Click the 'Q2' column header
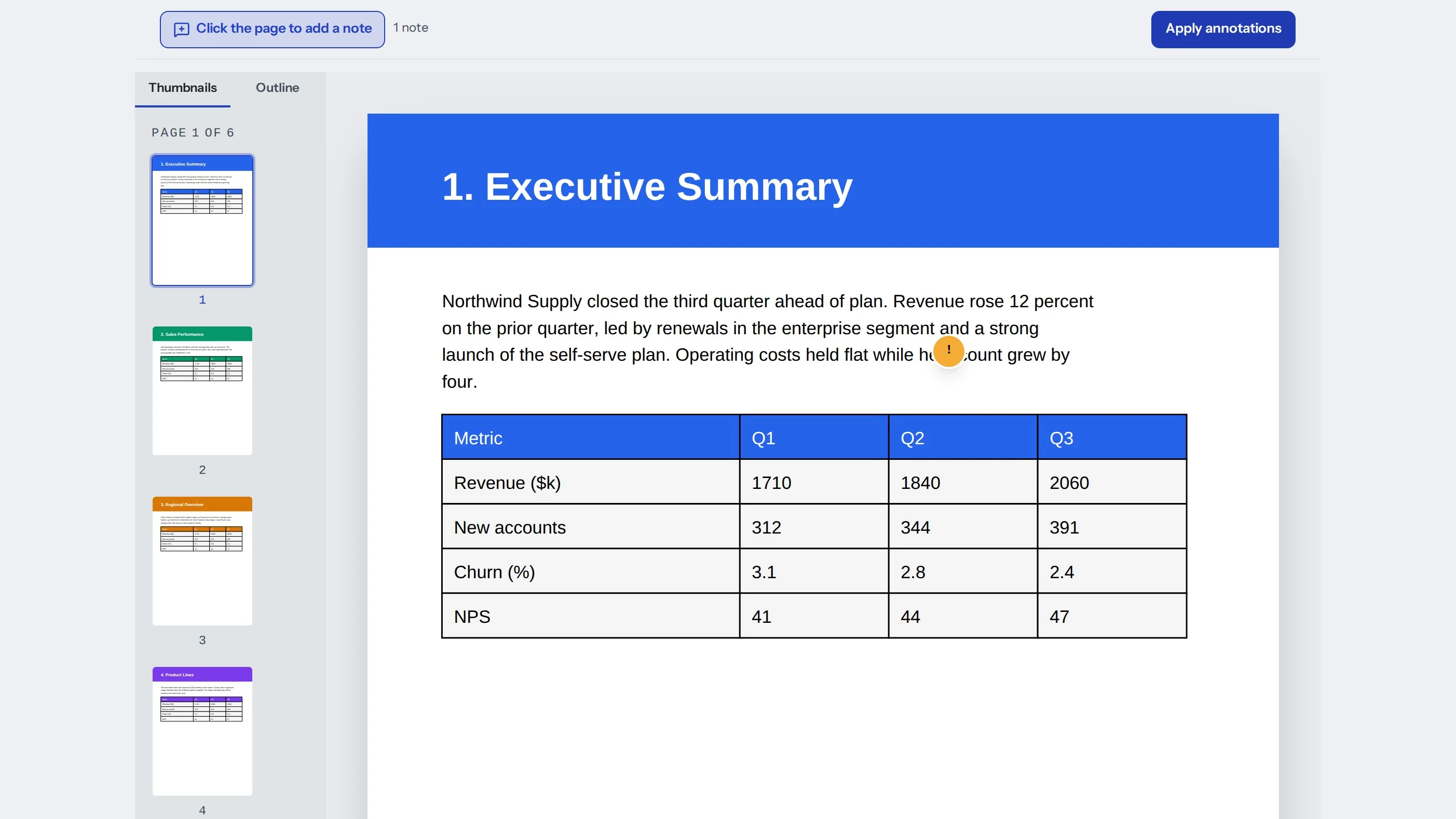This screenshot has width=1456, height=819. pyautogui.click(x=963, y=438)
